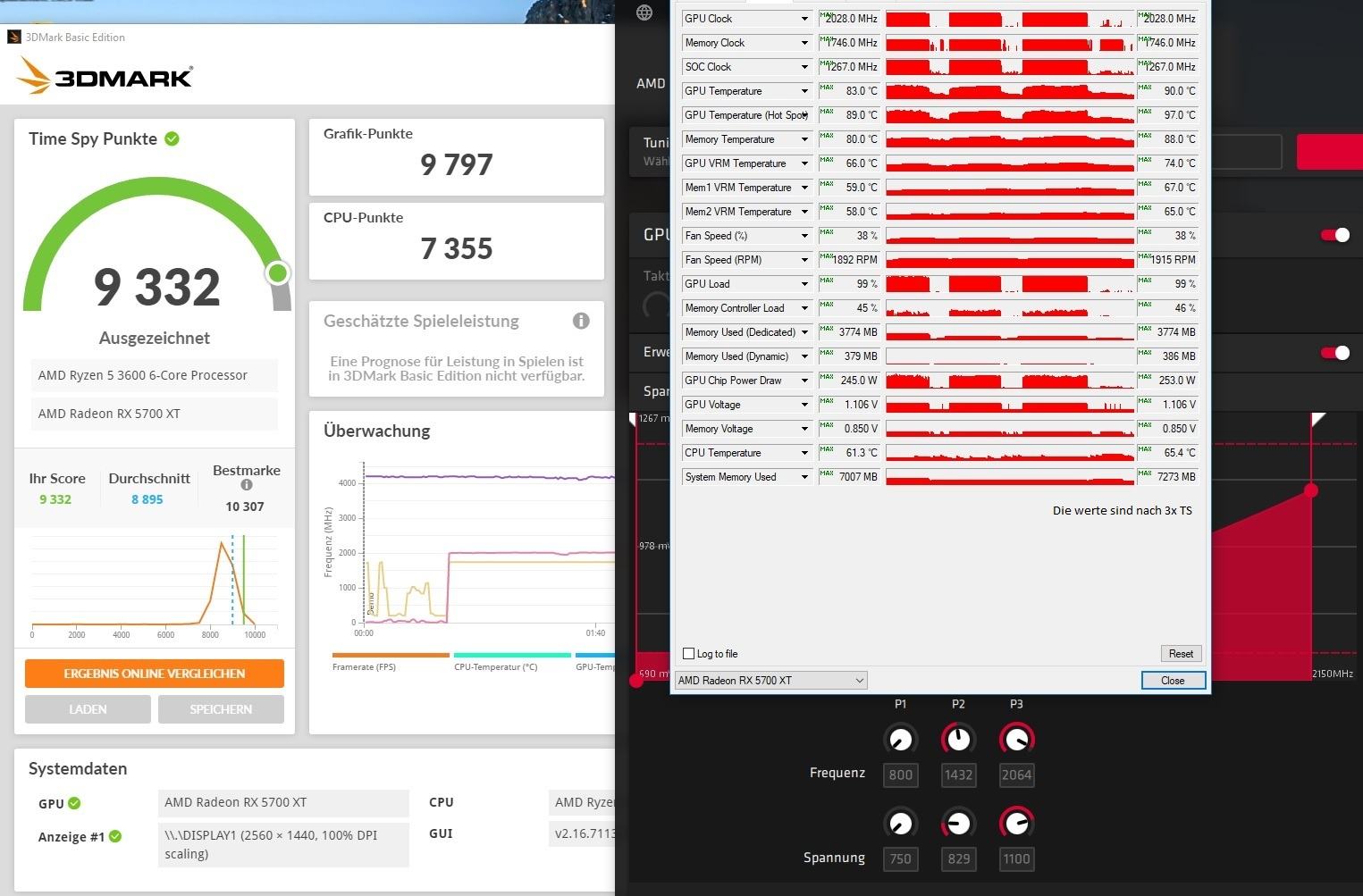Open the GPU Temperature sensor dropdown arrow
1363x896 pixels.
[804, 91]
